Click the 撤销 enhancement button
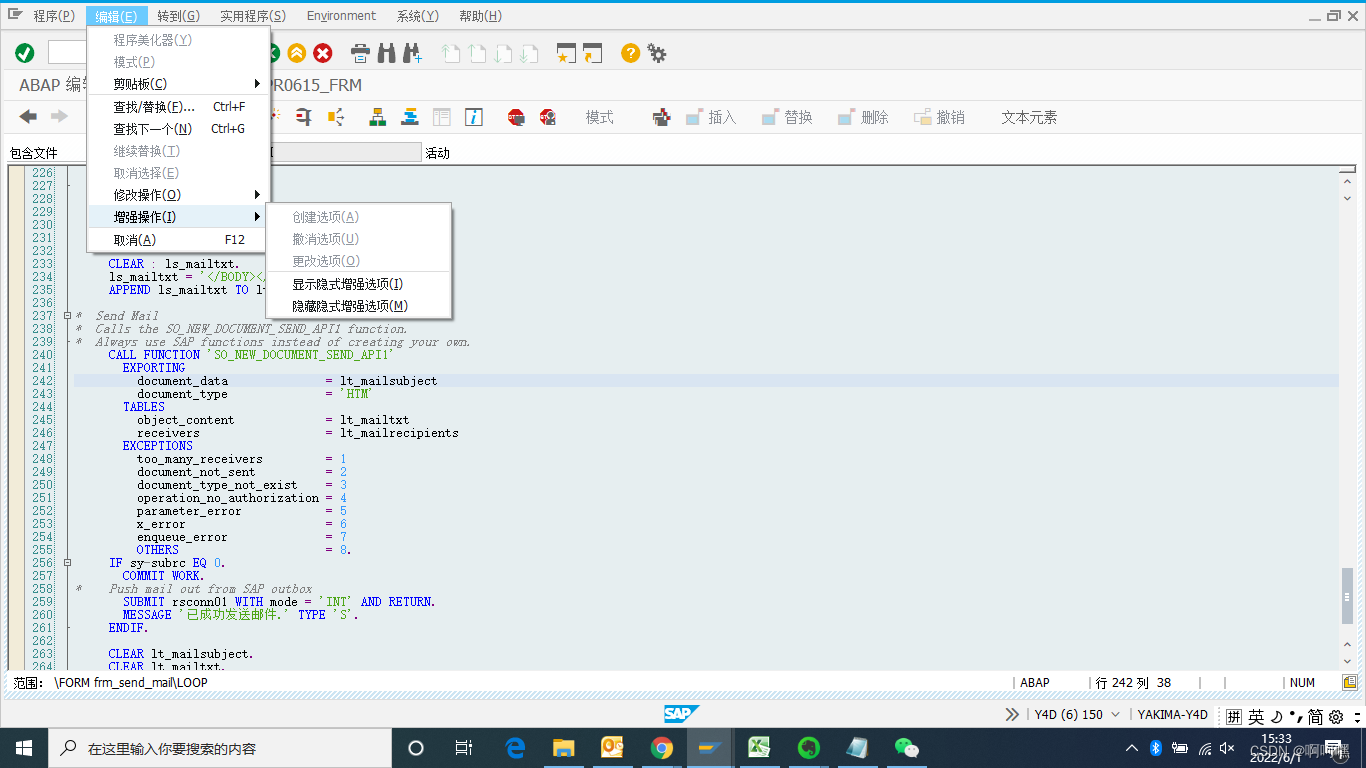The image size is (1366, 768). [939, 117]
